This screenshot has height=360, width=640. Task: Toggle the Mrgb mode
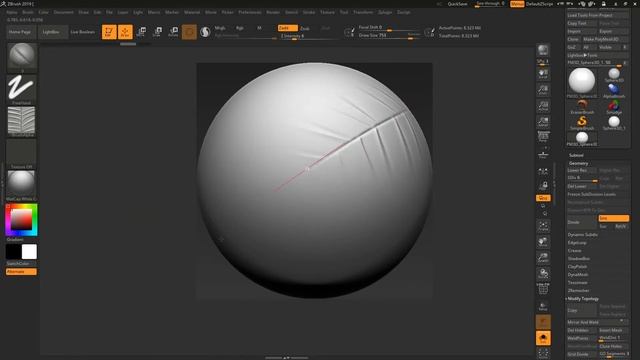[x=220, y=28]
